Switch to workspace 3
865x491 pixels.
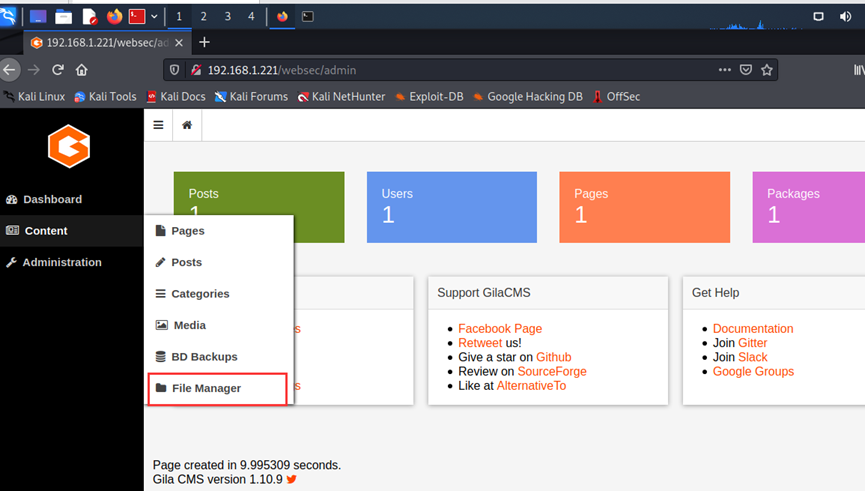coord(227,17)
